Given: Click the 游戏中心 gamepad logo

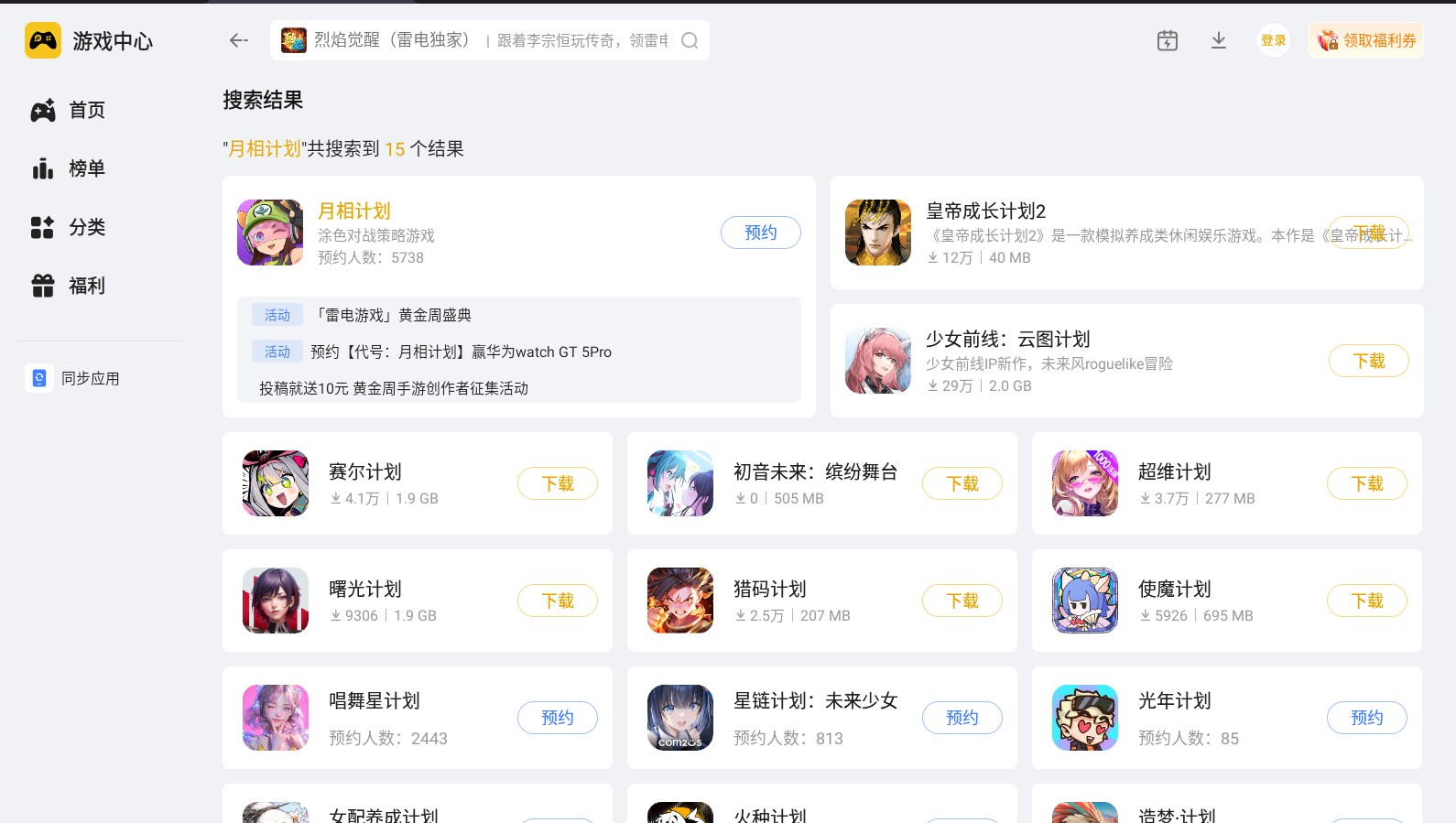Looking at the screenshot, I should [43, 40].
